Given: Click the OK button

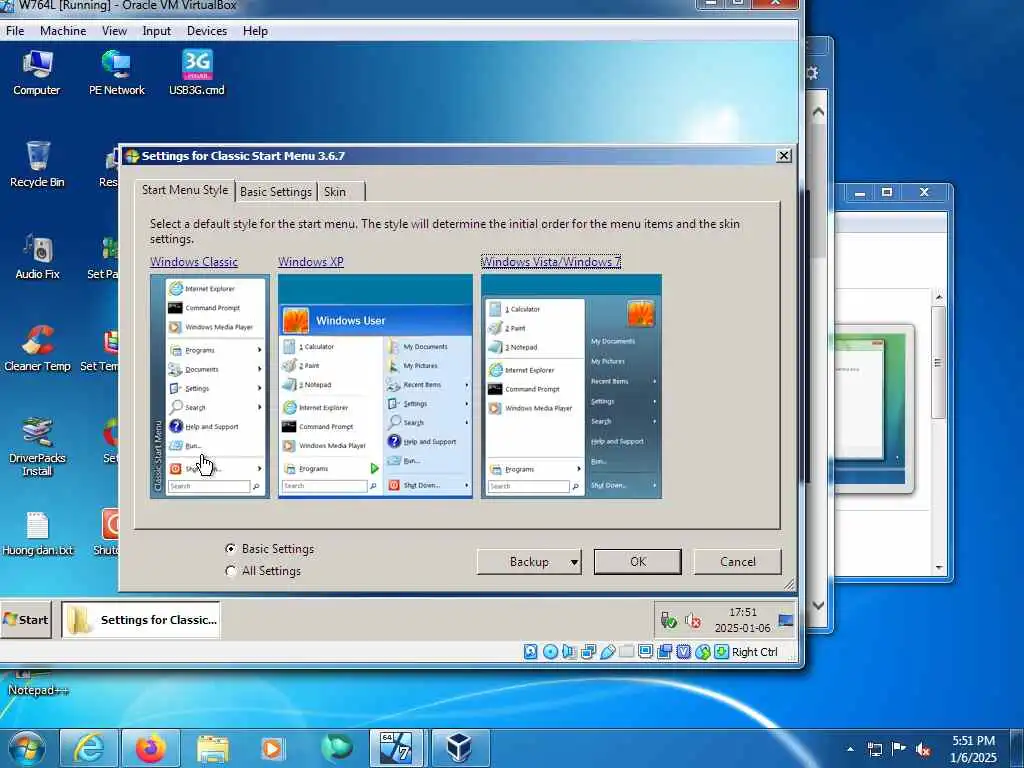Looking at the screenshot, I should pyautogui.click(x=637, y=562).
